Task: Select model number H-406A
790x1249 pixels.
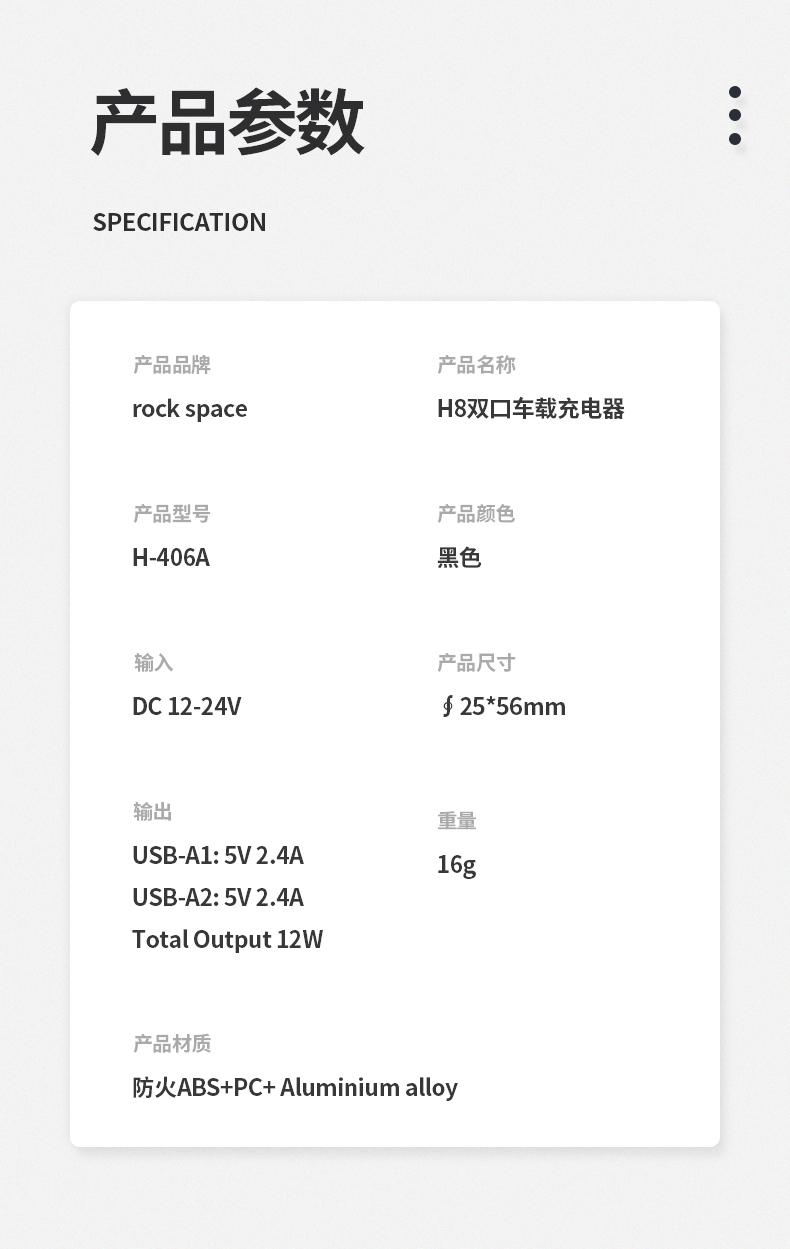Action: (x=171, y=557)
